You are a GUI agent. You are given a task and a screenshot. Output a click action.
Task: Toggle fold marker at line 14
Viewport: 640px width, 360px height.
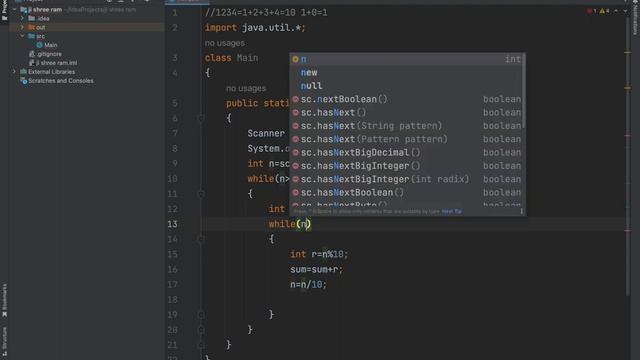[201, 239]
